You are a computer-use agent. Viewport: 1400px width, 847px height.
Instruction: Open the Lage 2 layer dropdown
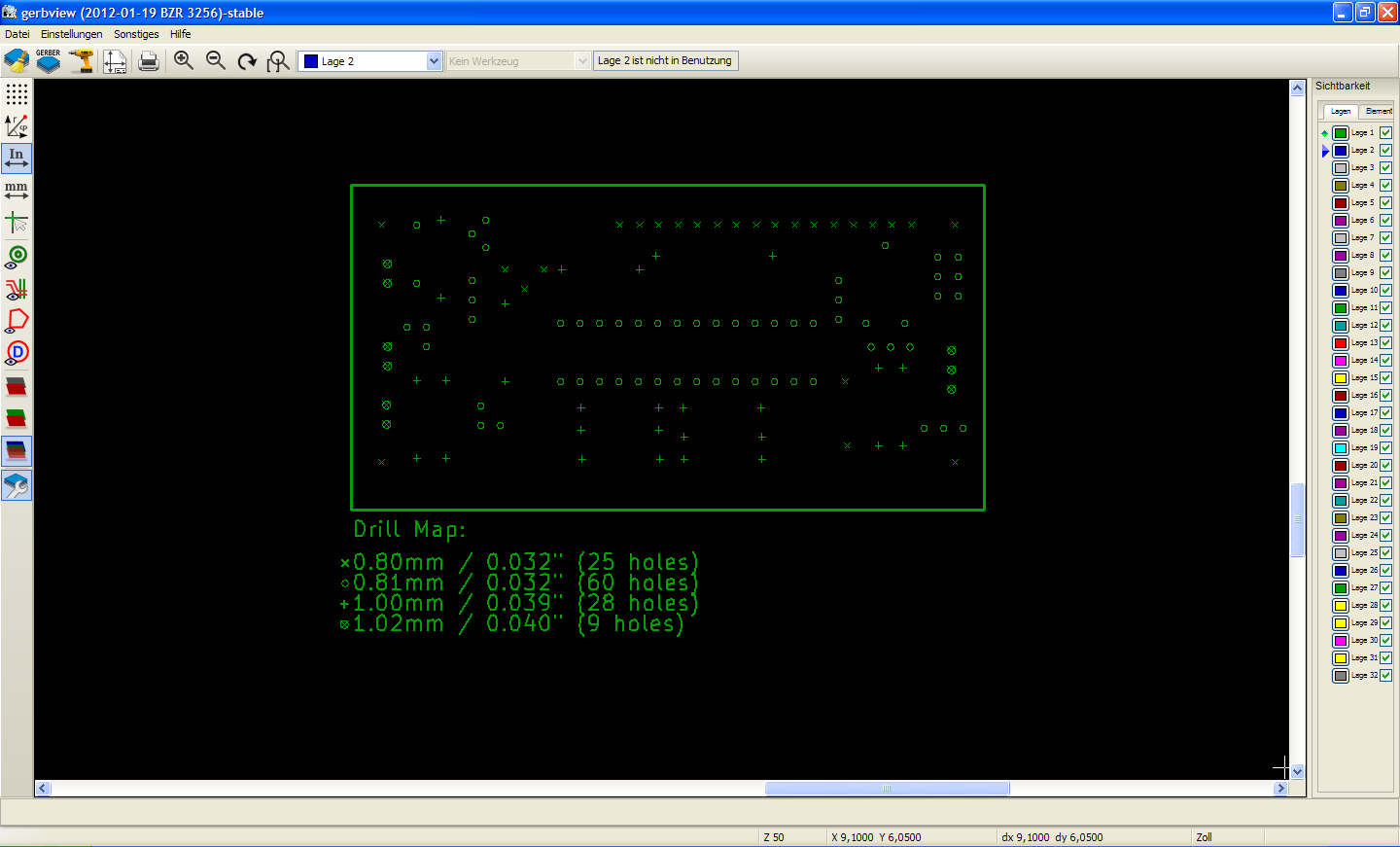click(370, 60)
